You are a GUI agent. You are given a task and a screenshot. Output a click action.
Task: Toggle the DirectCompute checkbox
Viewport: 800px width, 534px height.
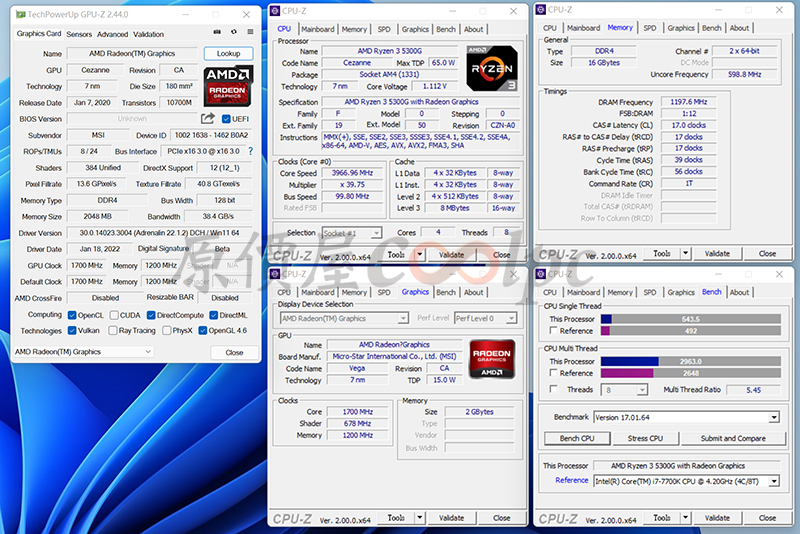click(151, 315)
